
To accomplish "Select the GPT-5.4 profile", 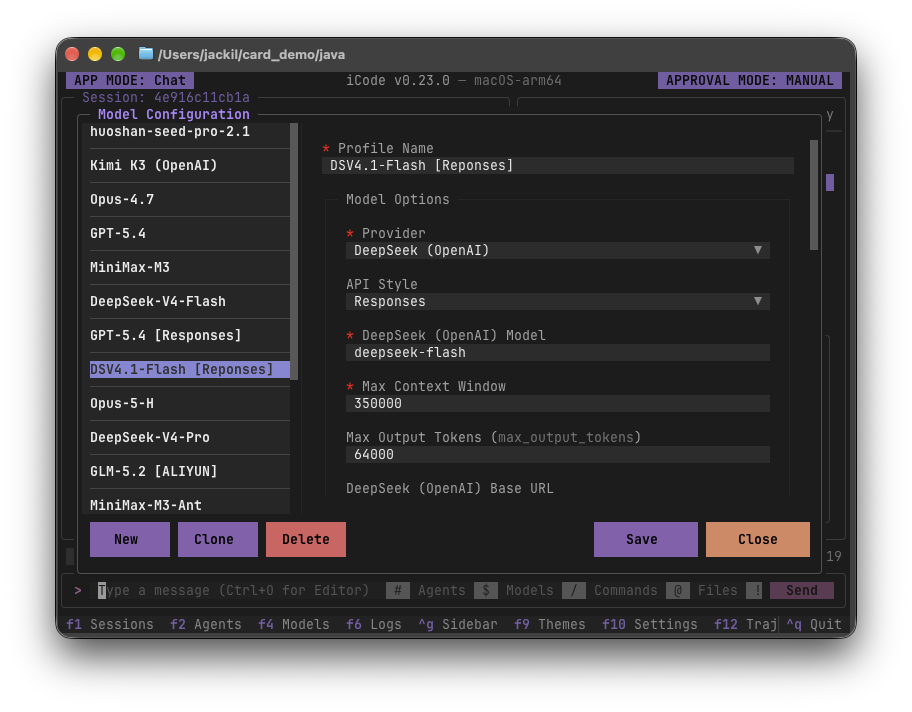I will [190, 234].
